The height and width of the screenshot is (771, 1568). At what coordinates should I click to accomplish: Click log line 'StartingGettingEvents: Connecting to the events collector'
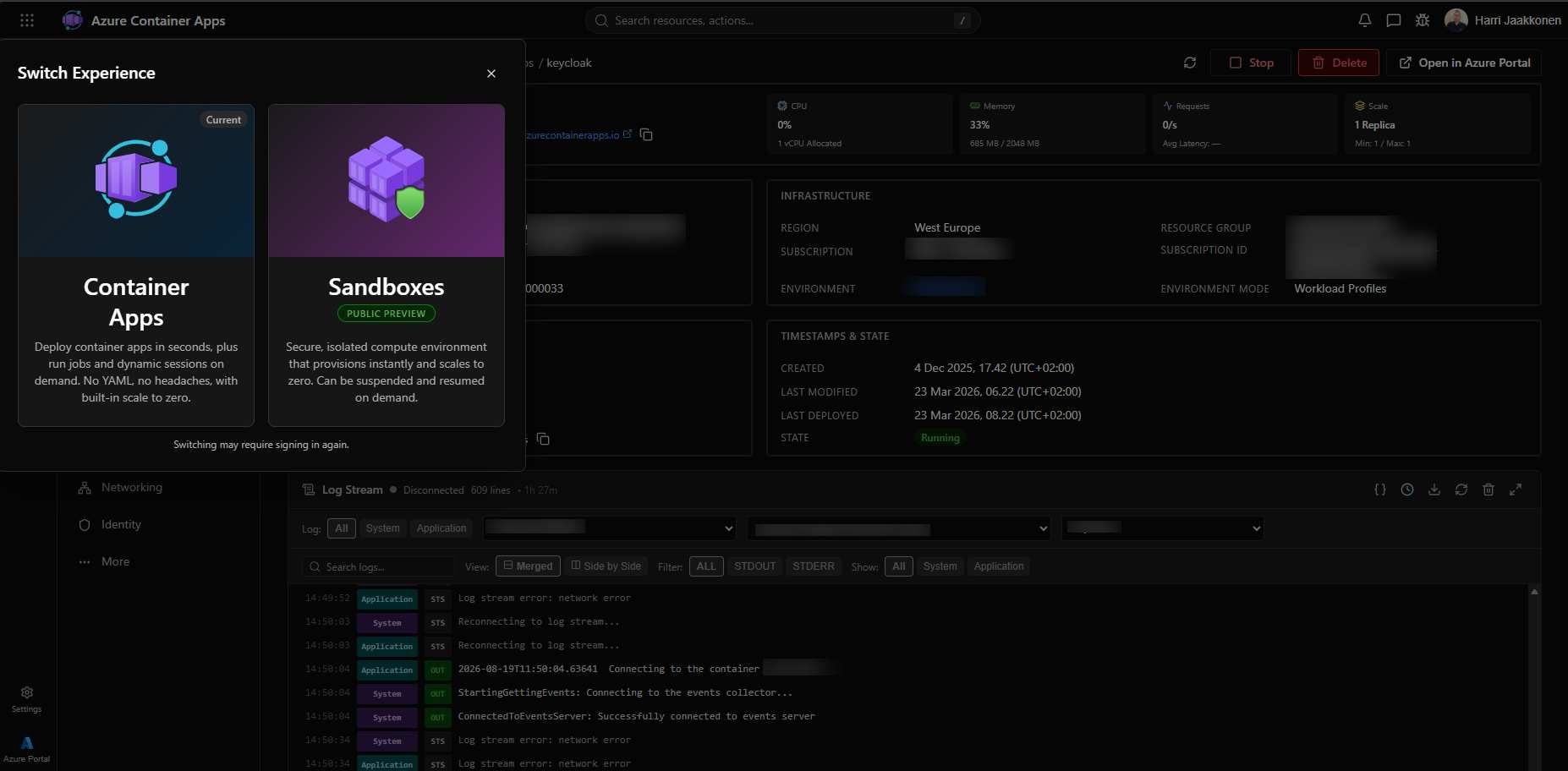click(x=626, y=693)
